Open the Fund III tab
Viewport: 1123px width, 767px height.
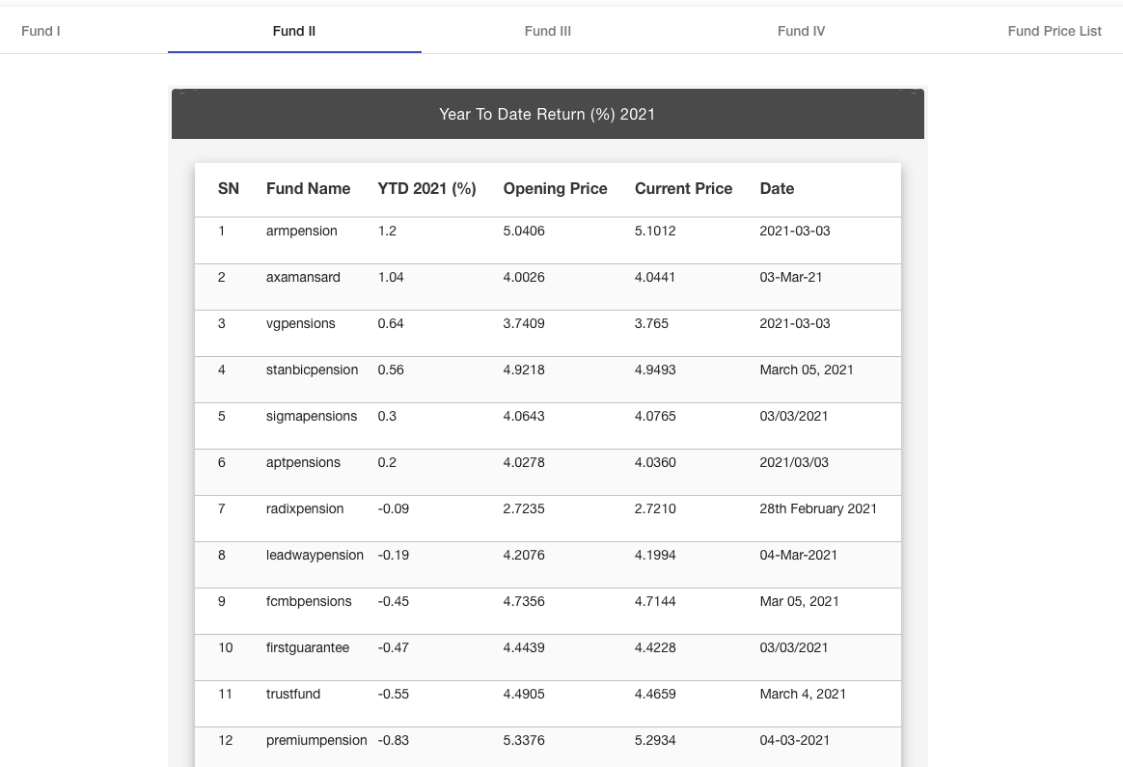click(x=547, y=31)
